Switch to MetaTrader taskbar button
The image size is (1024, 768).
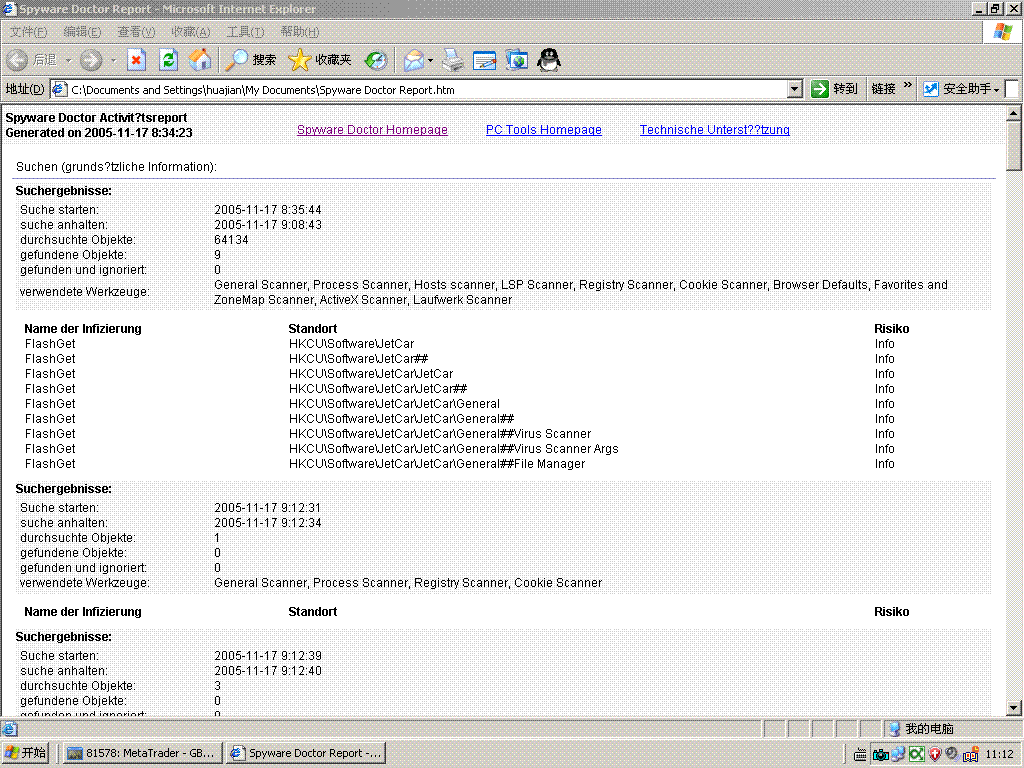[x=141, y=753]
